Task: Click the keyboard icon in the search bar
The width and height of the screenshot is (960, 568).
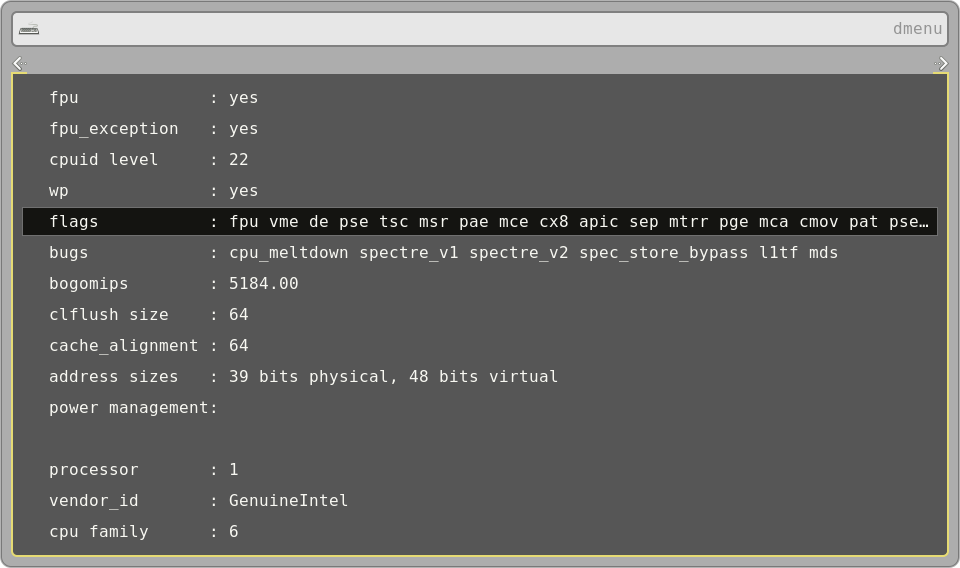Action: pos(29,29)
